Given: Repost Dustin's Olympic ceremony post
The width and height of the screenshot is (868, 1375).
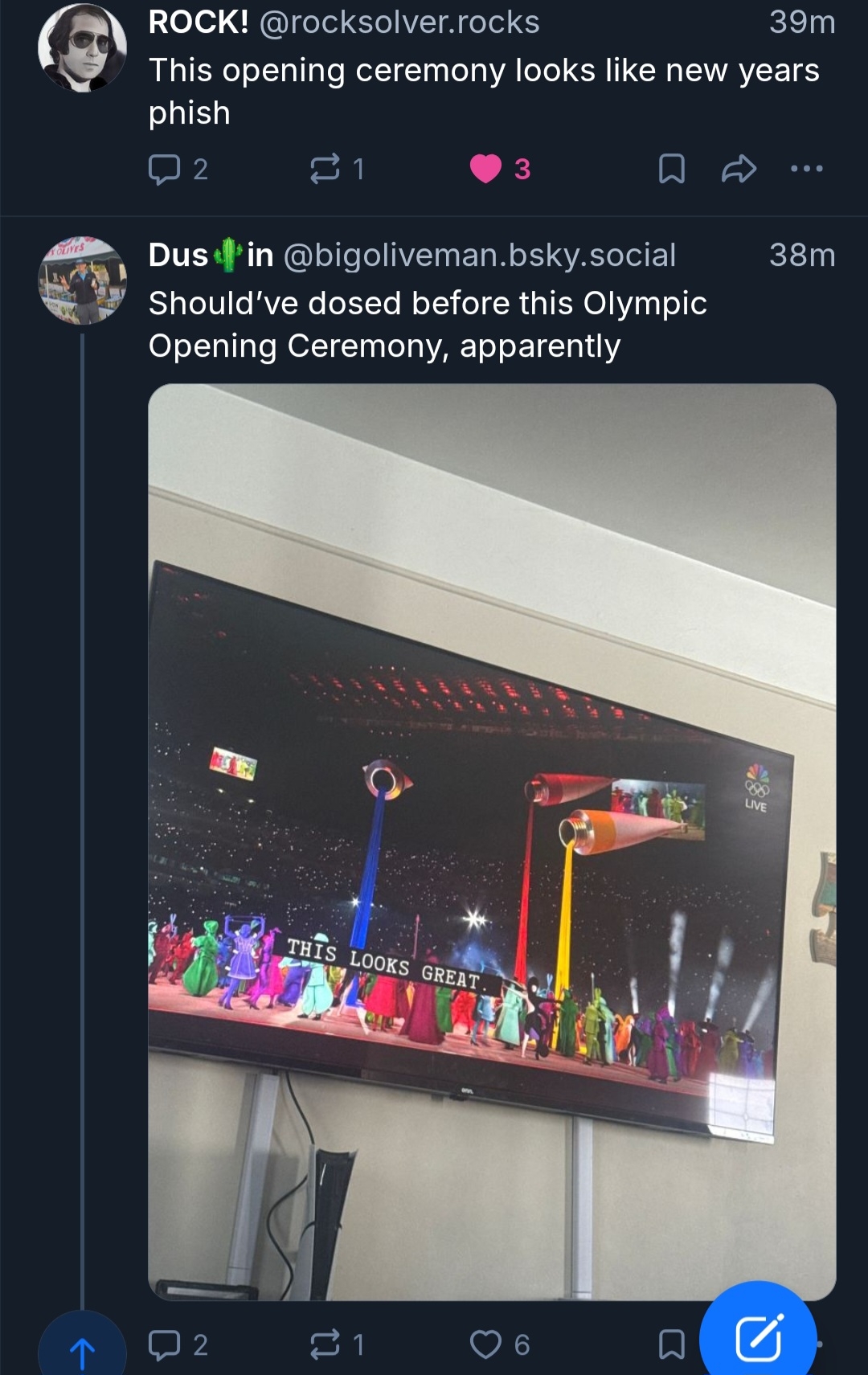Looking at the screenshot, I should tap(325, 1344).
